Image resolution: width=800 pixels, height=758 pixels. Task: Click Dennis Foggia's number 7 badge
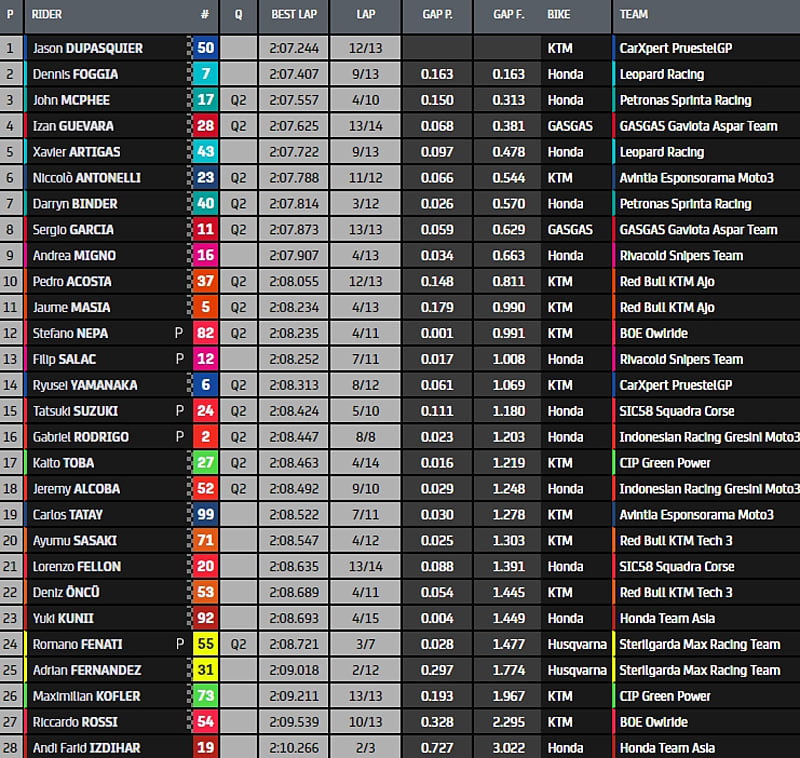[x=204, y=74]
